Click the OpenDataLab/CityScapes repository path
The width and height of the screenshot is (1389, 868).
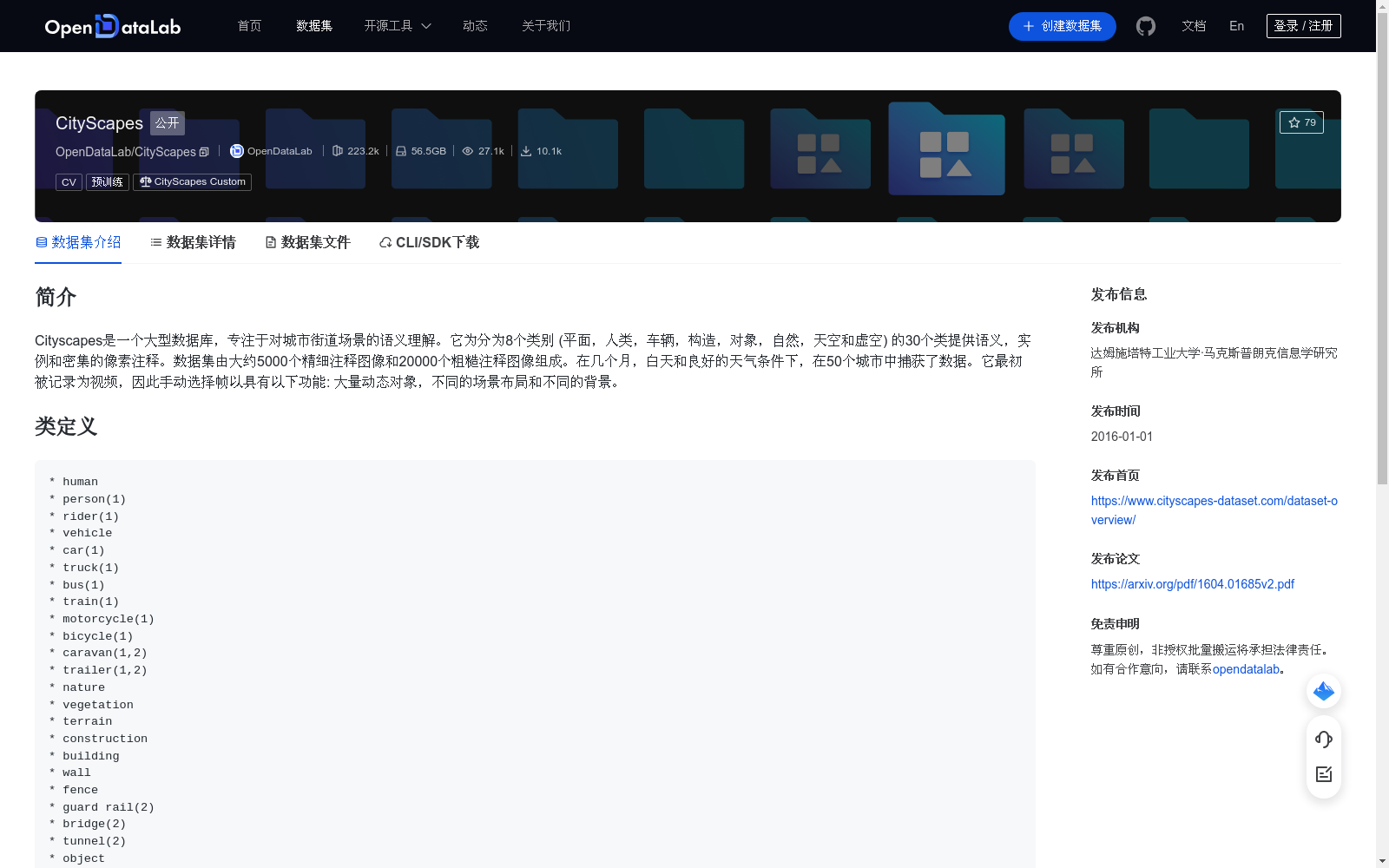tap(126, 152)
